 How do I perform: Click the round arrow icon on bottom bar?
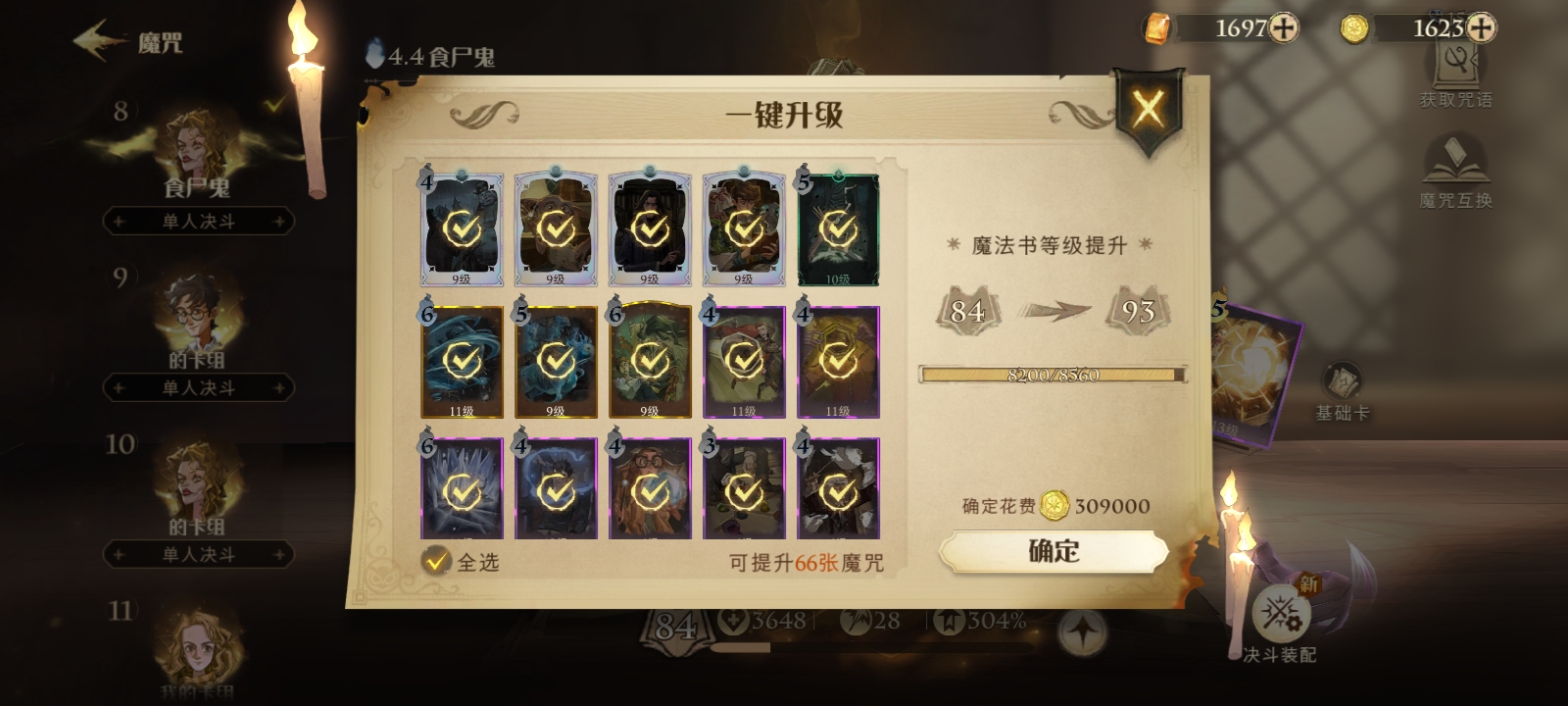1082,631
